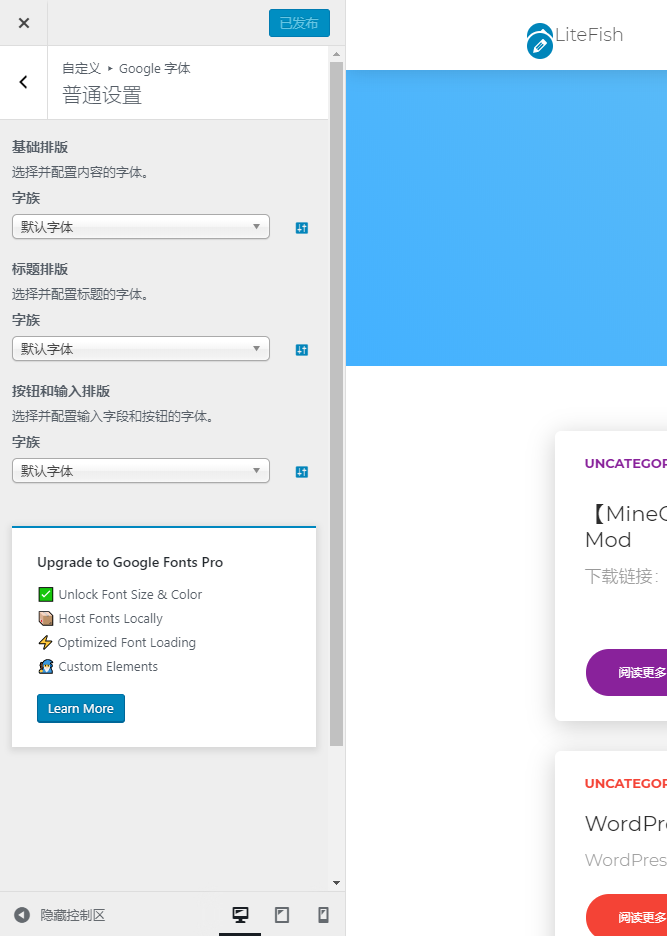Open the 标题排版 font family dropdown

(x=141, y=349)
